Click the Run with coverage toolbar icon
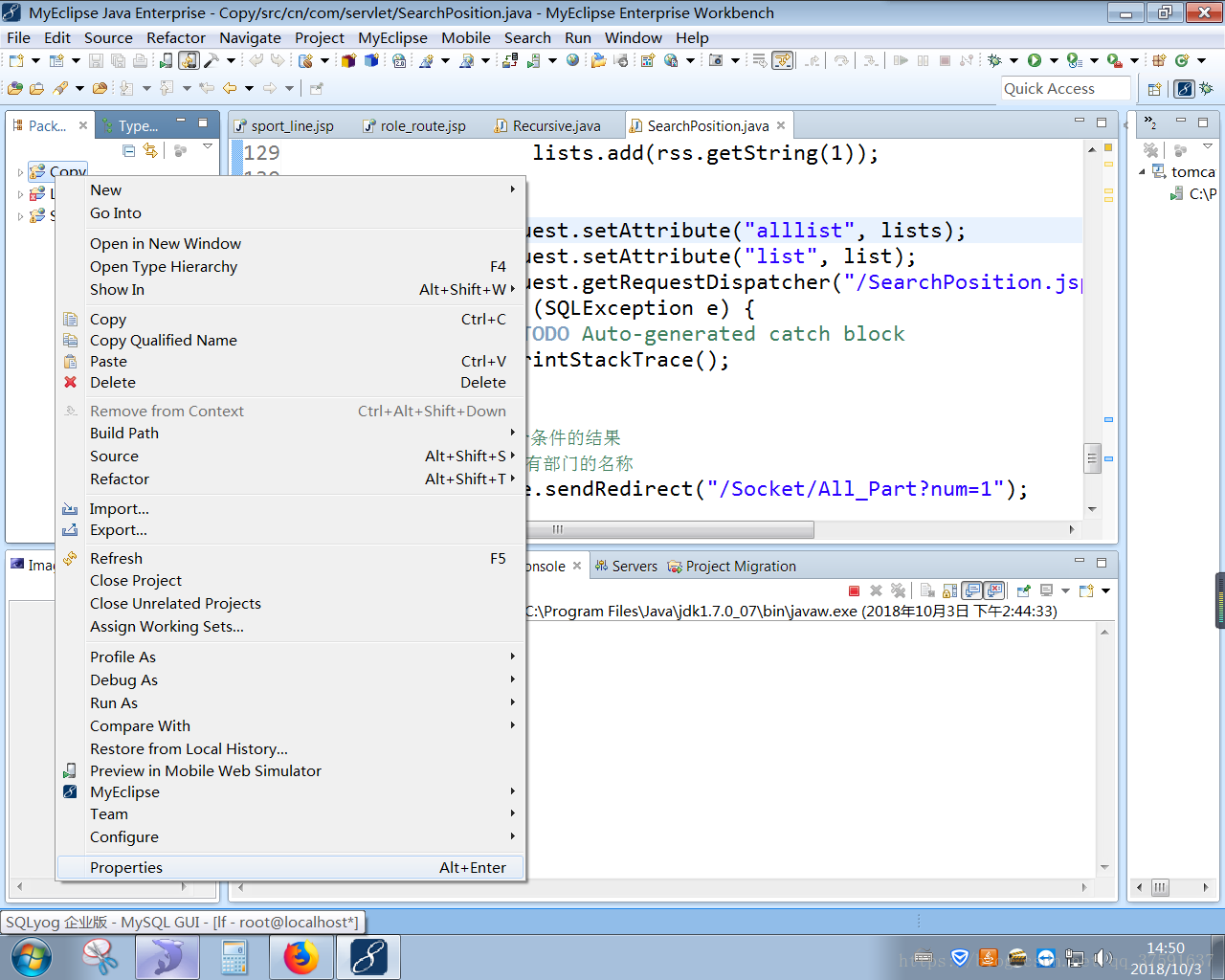The height and width of the screenshot is (980, 1225). [1075, 60]
